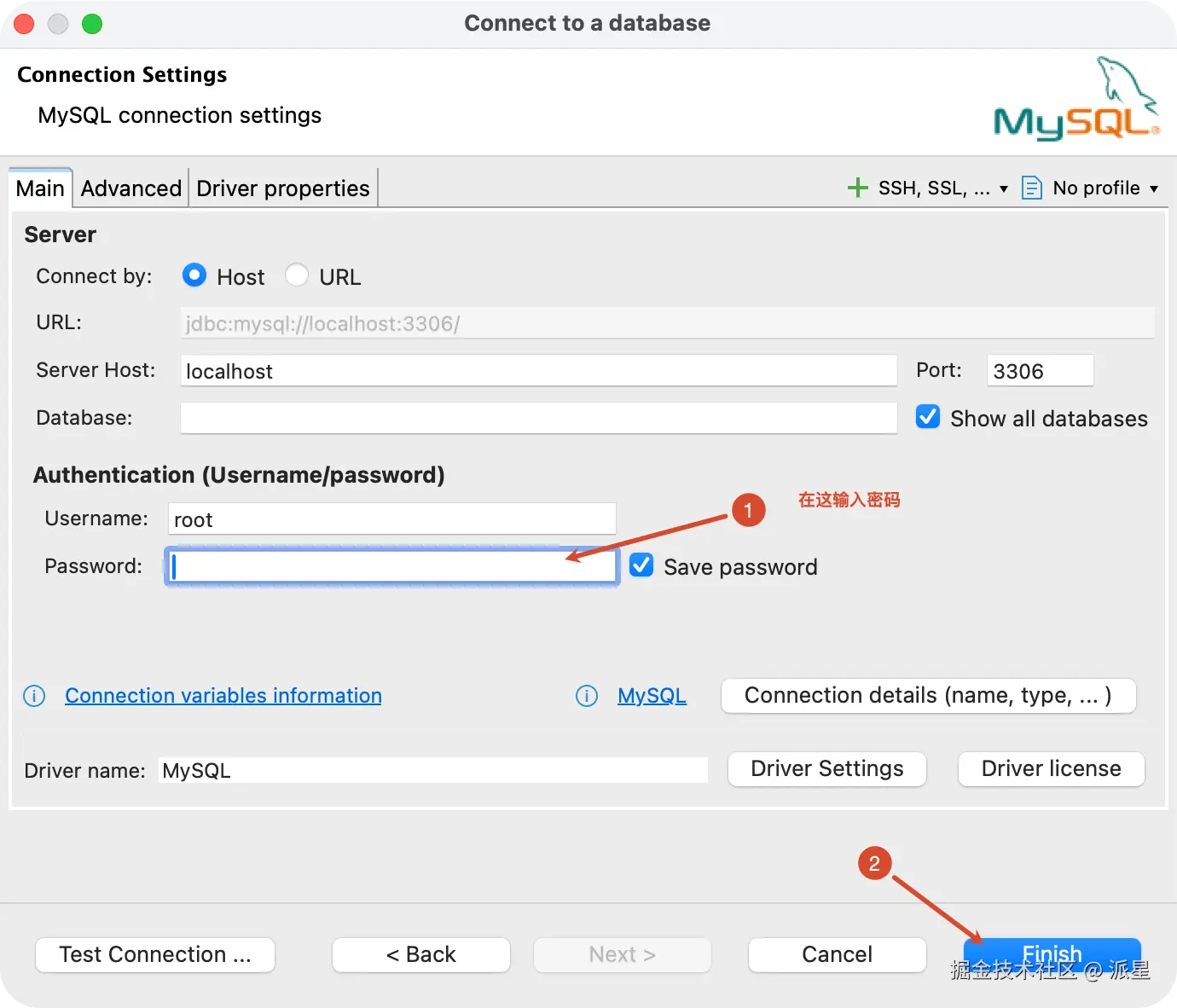This screenshot has height=1008, width=1177.
Task: Click Test Connection button
Action: pyautogui.click(x=155, y=954)
